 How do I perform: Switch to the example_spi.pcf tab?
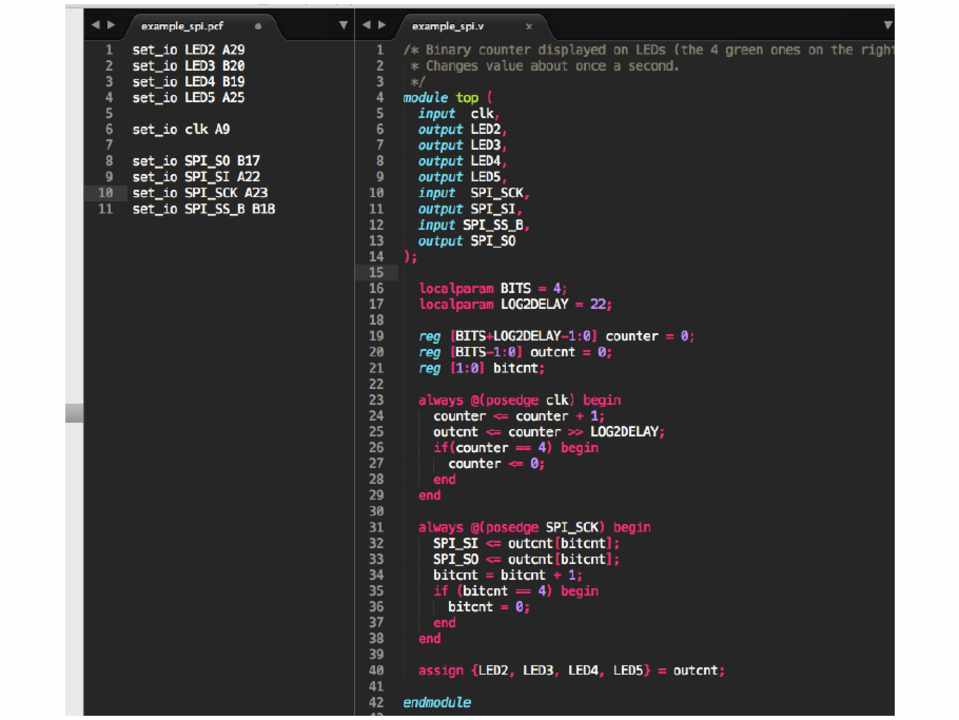180,22
